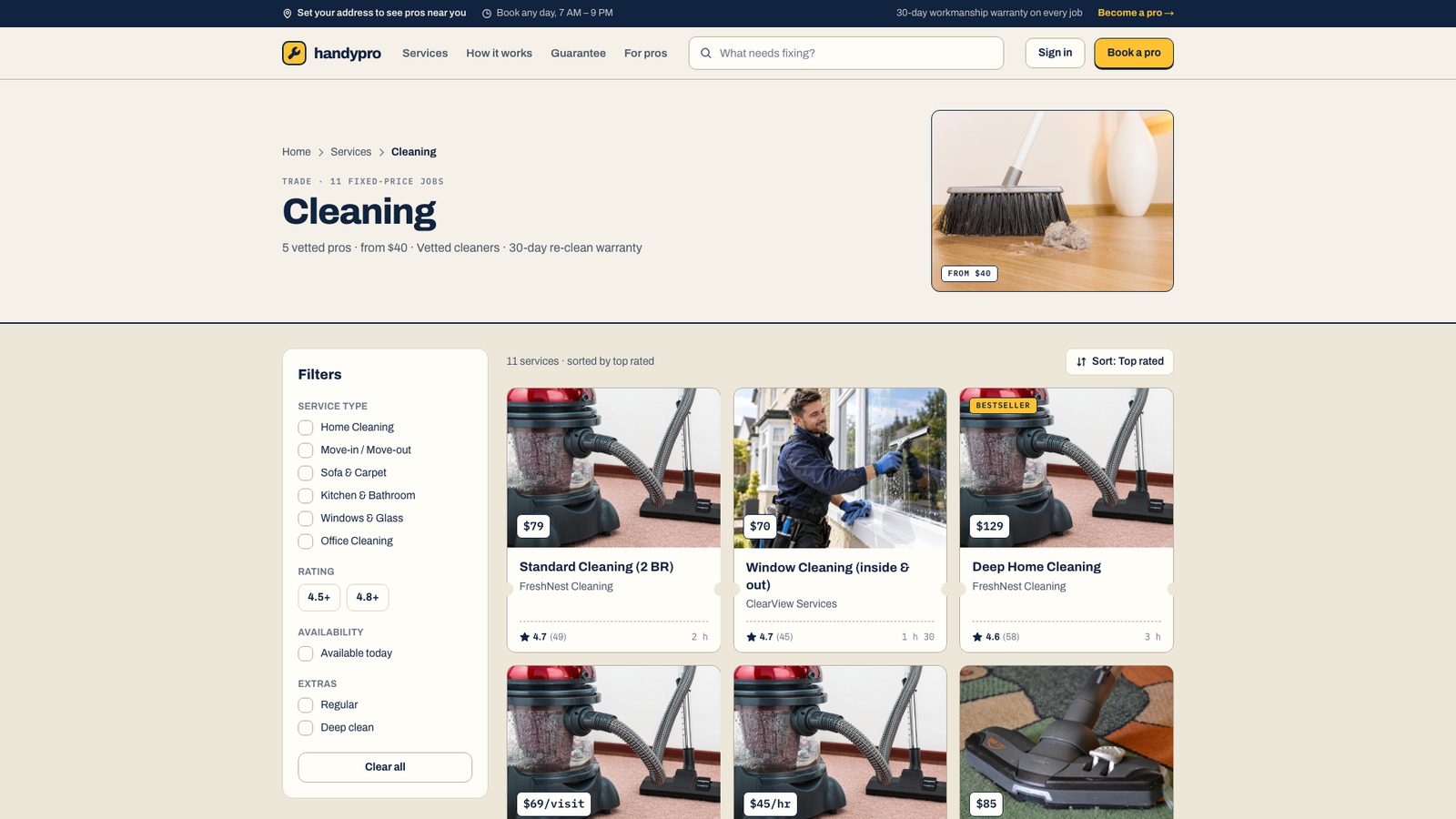Open the Guarantee page
The height and width of the screenshot is (819, 1456).
click(x=578, y=54)
